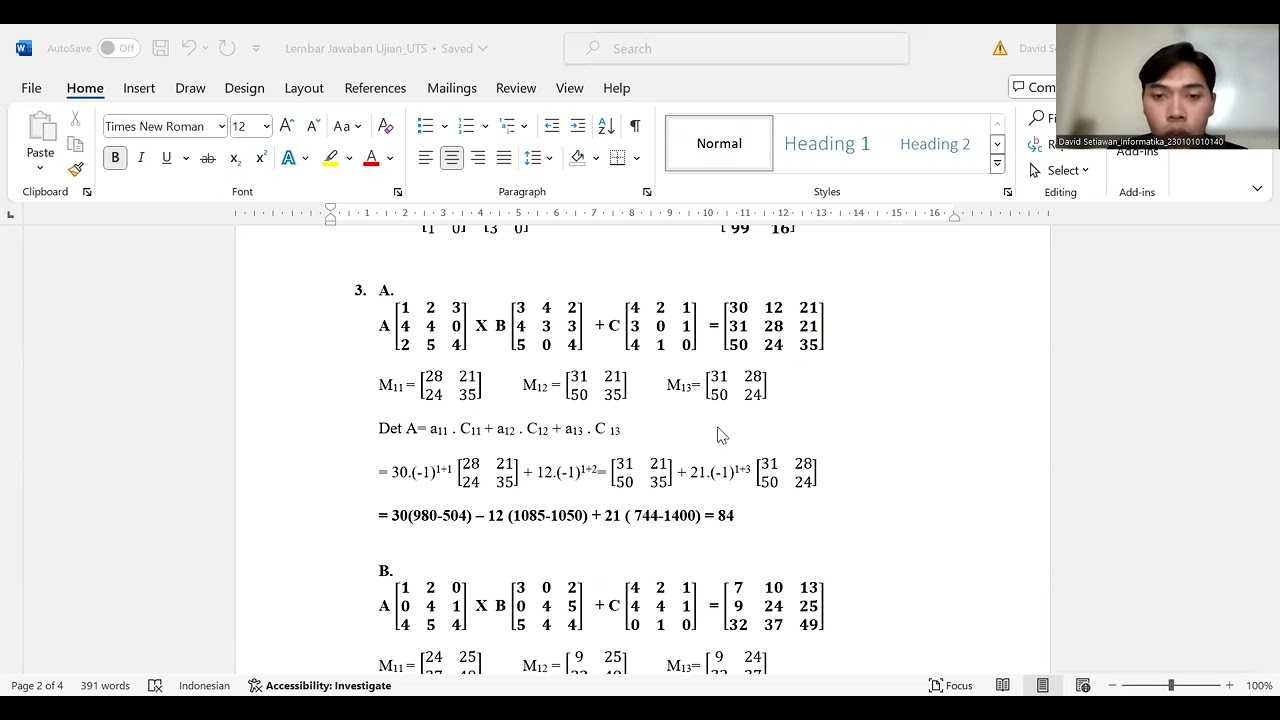Expand the Styles gallery

pos(997,162)
